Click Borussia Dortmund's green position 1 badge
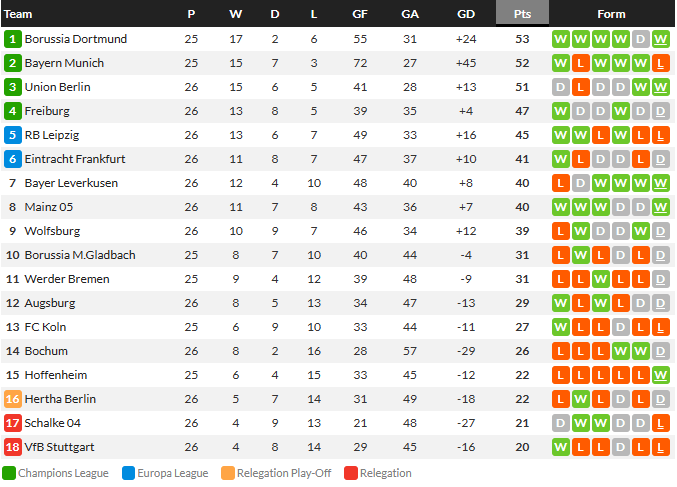Viewport: 677px width, 487px height. (13, 39)
